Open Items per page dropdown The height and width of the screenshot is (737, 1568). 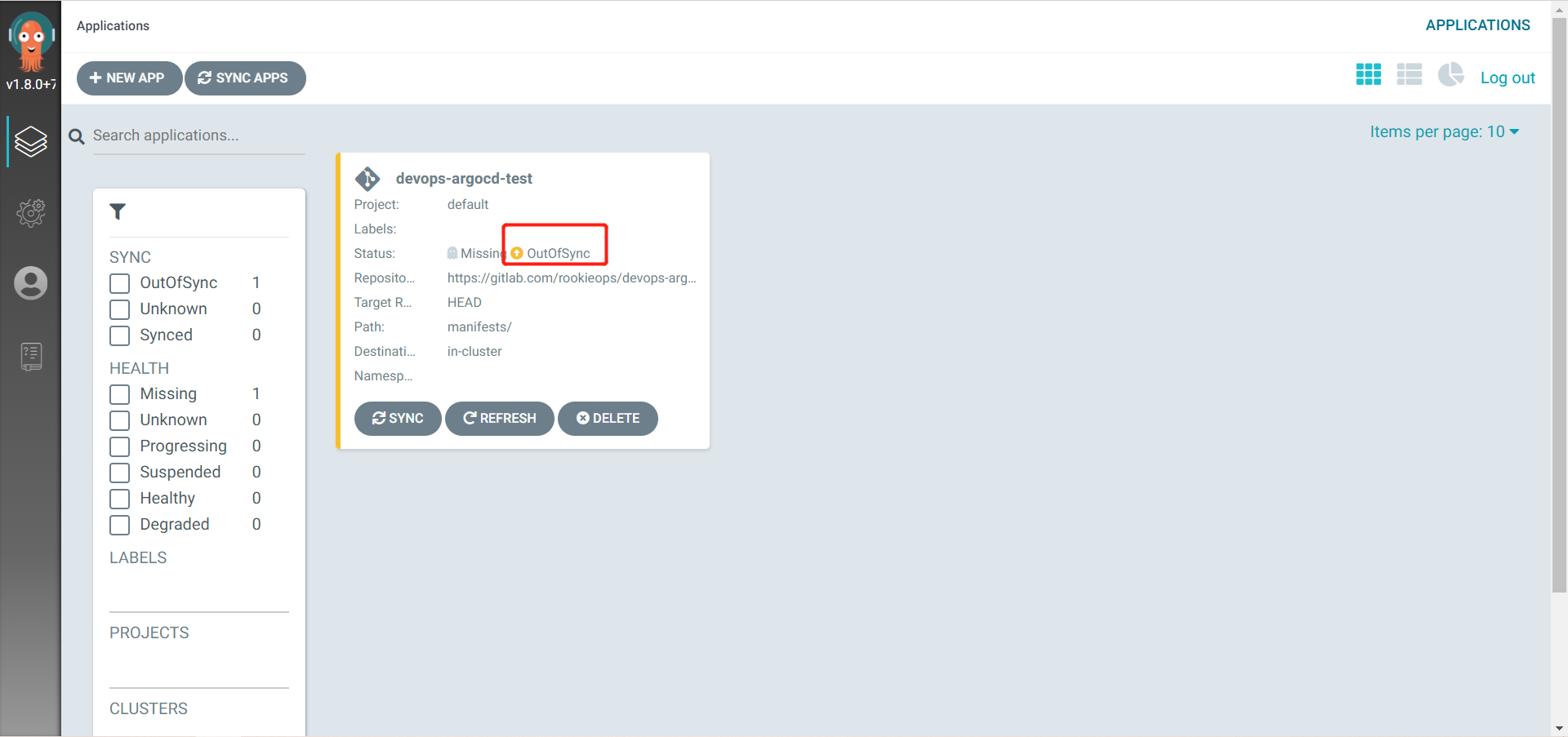1444,131
